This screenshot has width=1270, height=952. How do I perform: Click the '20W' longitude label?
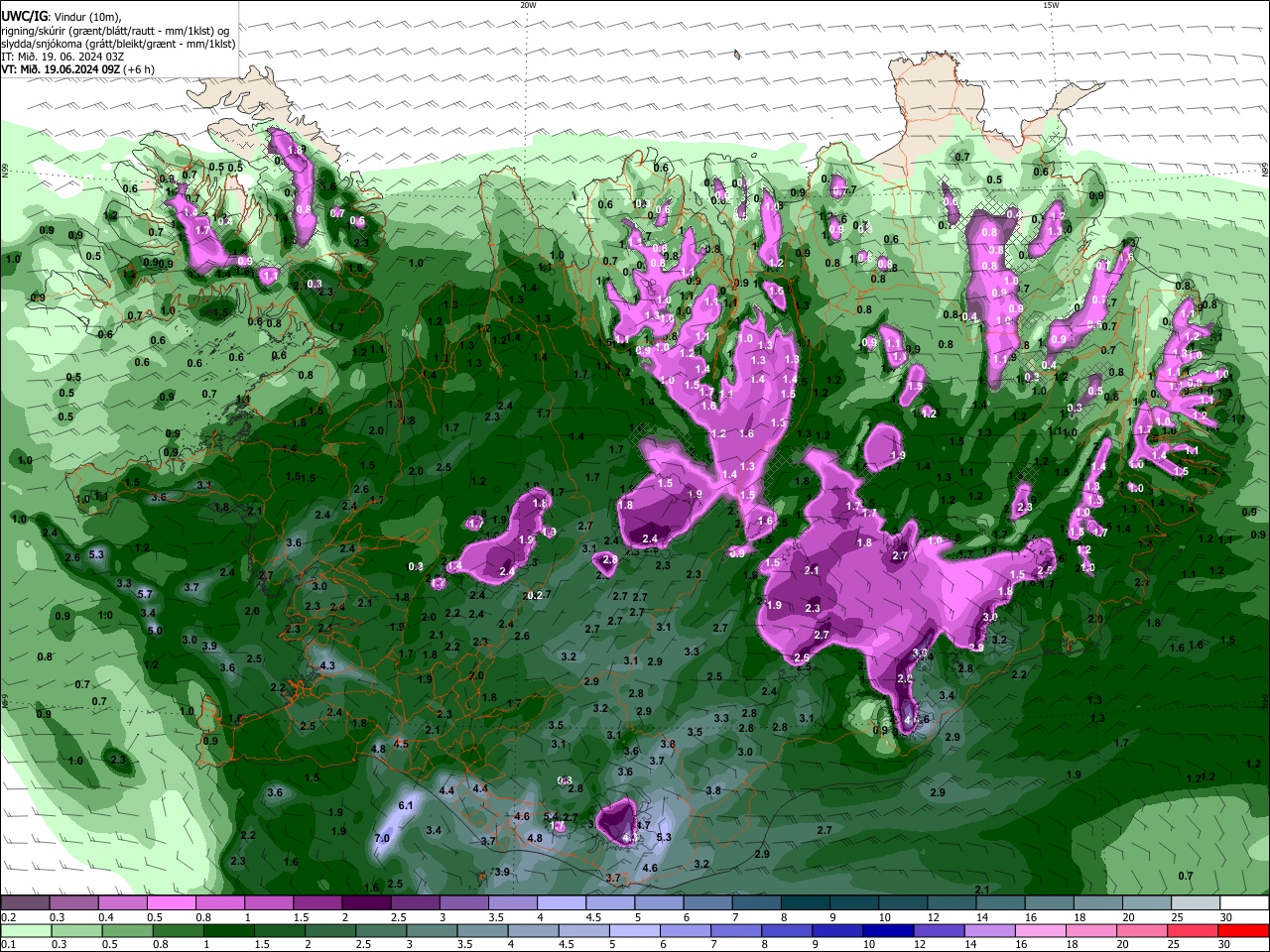(528, 5)
